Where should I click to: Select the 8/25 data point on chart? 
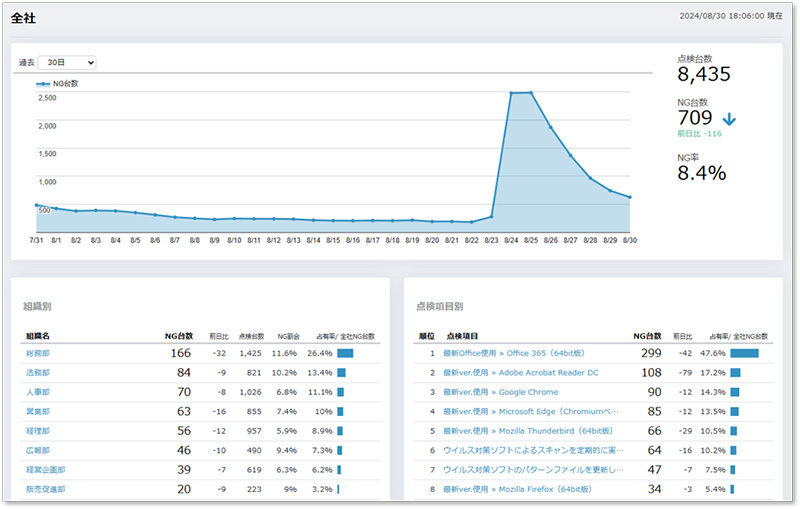[x=531, y=93]
